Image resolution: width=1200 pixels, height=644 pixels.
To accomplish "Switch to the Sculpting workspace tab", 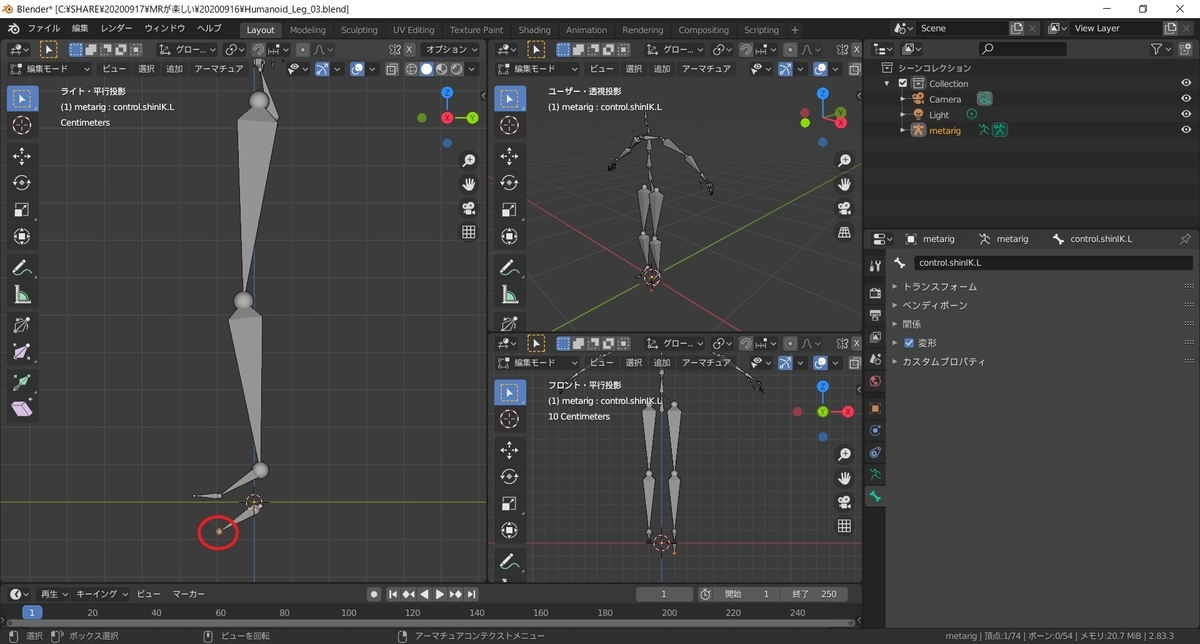I will [x=359, y=30].
